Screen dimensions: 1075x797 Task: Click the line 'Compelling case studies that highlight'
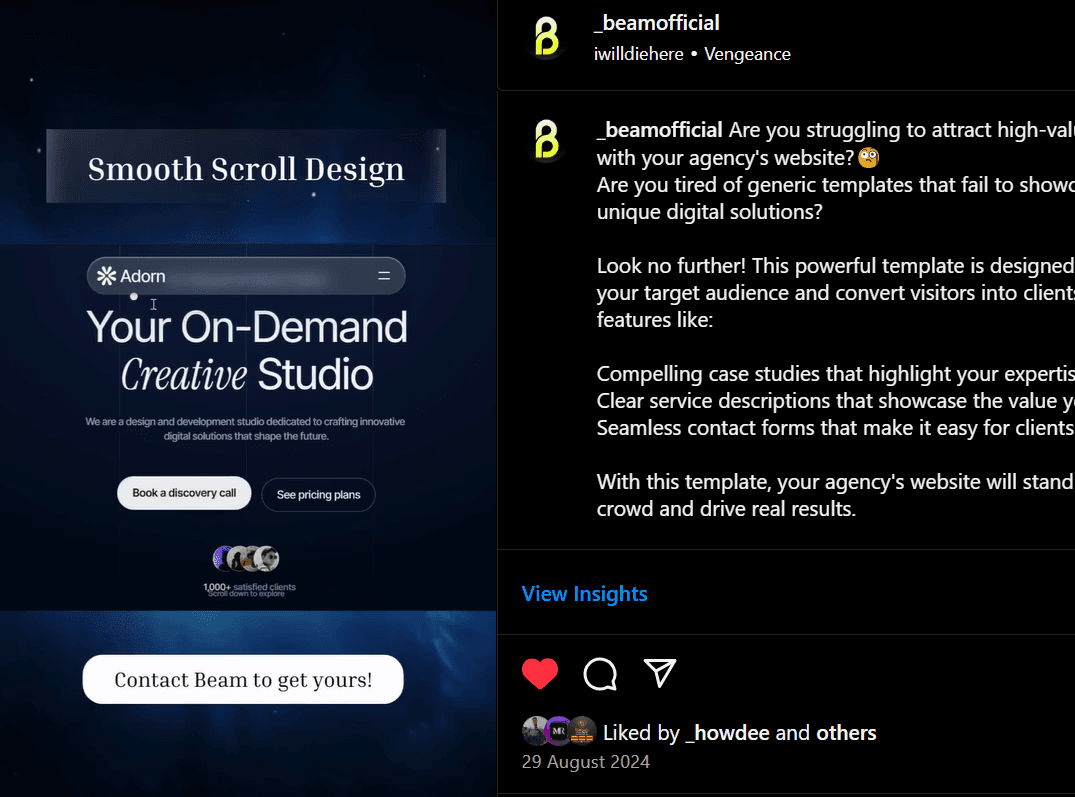tap(836, 373)
